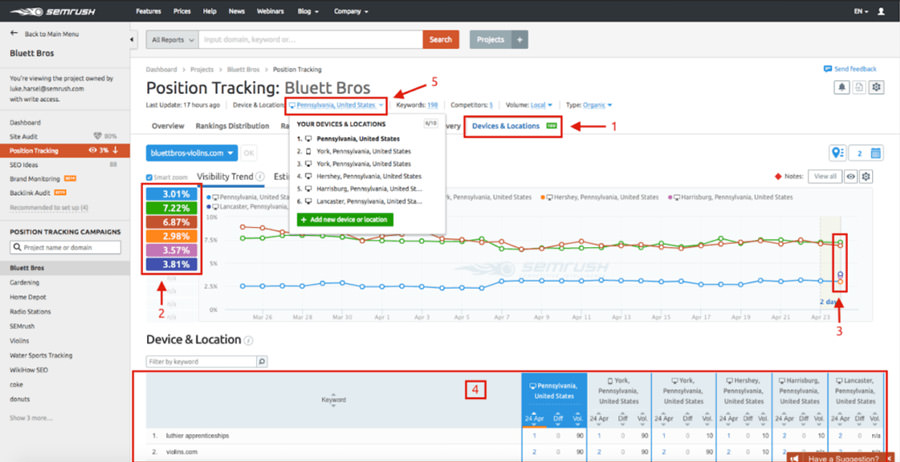Open the chart settings gear icon
Viewport: 900px width, 462px height.
866,176
